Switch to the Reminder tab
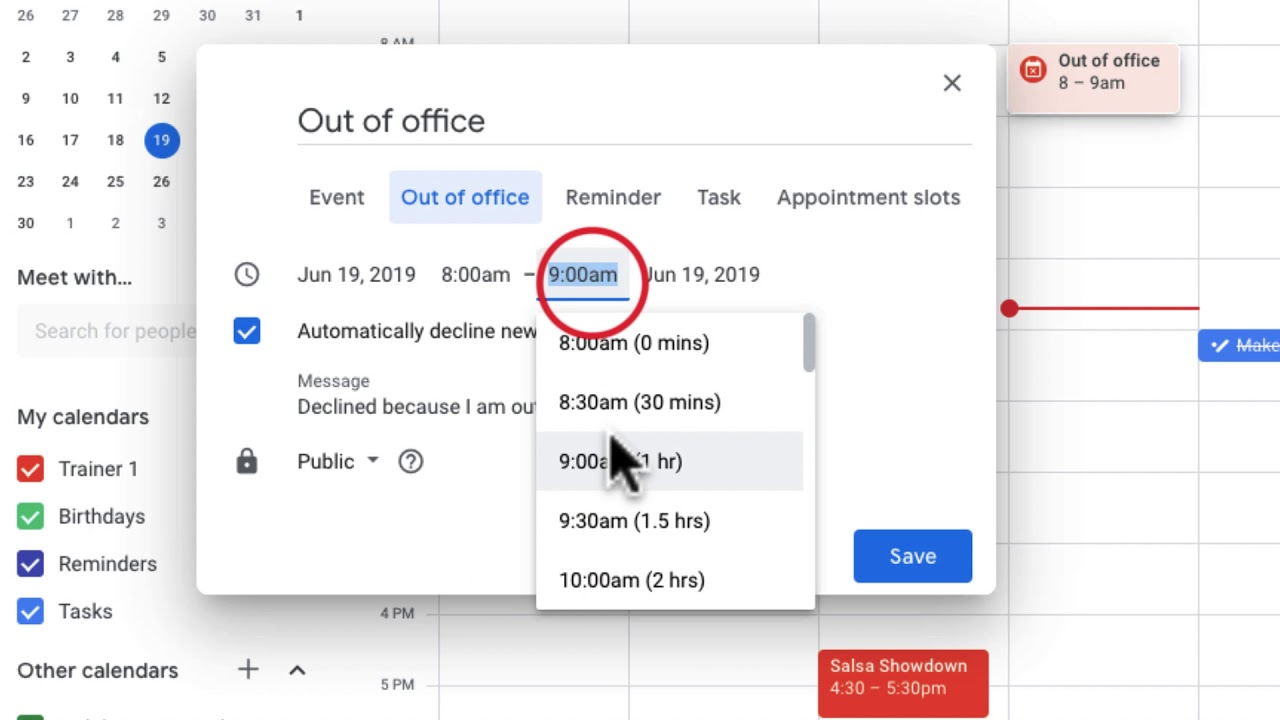 pyautogui.click(x=612, y=197)
